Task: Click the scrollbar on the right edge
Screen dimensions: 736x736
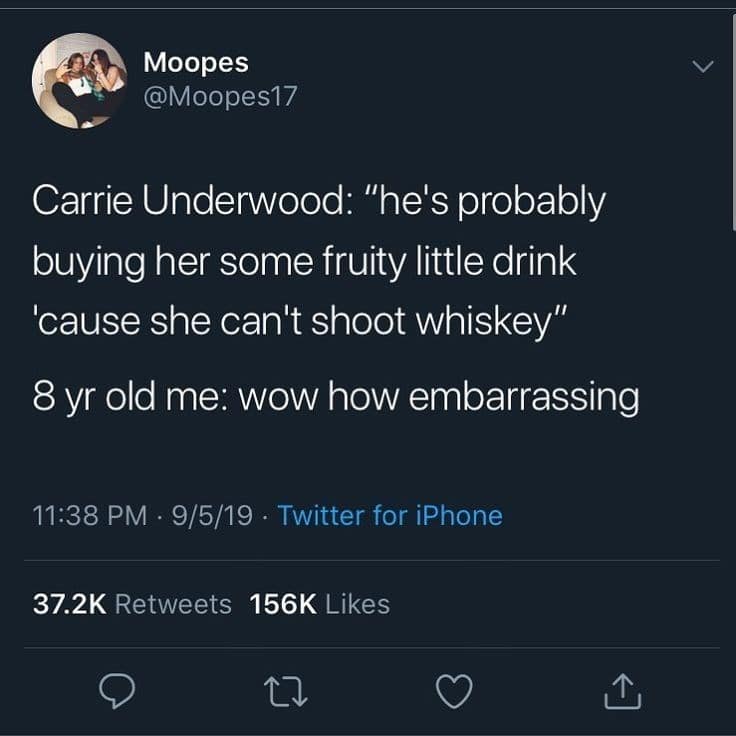Action: click(734, 122)
